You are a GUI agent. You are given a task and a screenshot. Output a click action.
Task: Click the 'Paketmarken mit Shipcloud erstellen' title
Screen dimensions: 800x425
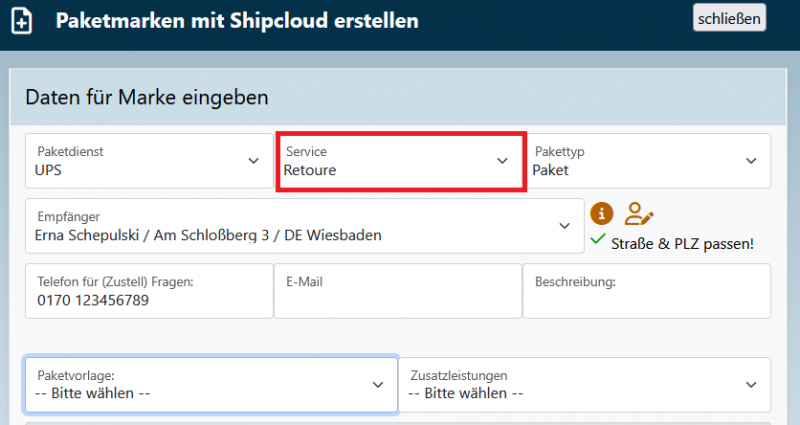[237, 21]
